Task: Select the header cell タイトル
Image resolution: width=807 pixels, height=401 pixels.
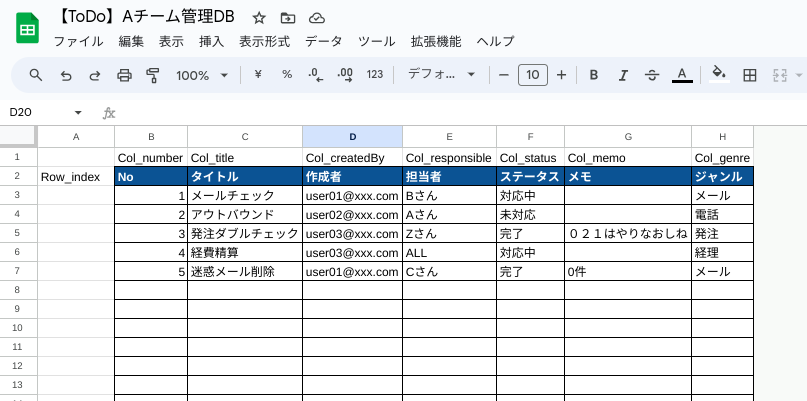Action: tap(245, 177)
